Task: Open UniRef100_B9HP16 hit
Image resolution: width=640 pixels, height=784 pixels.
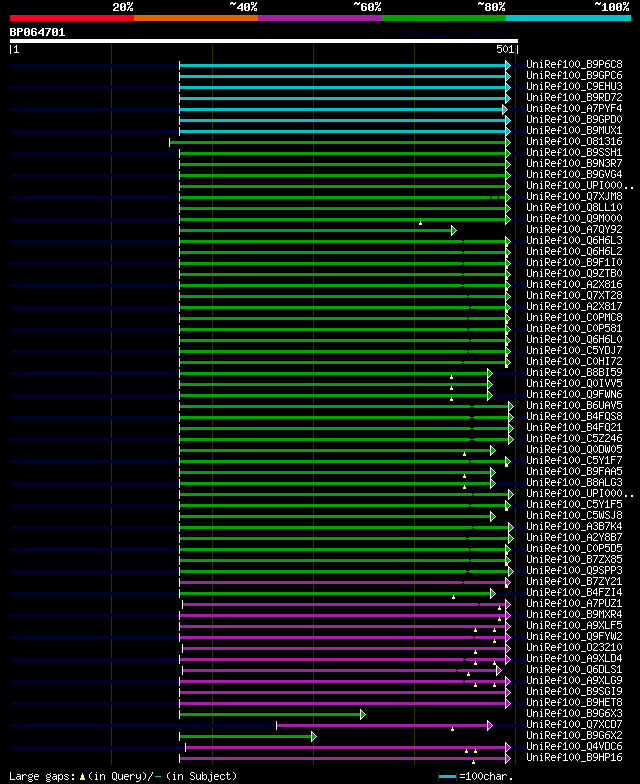Action: pos(574,758)
